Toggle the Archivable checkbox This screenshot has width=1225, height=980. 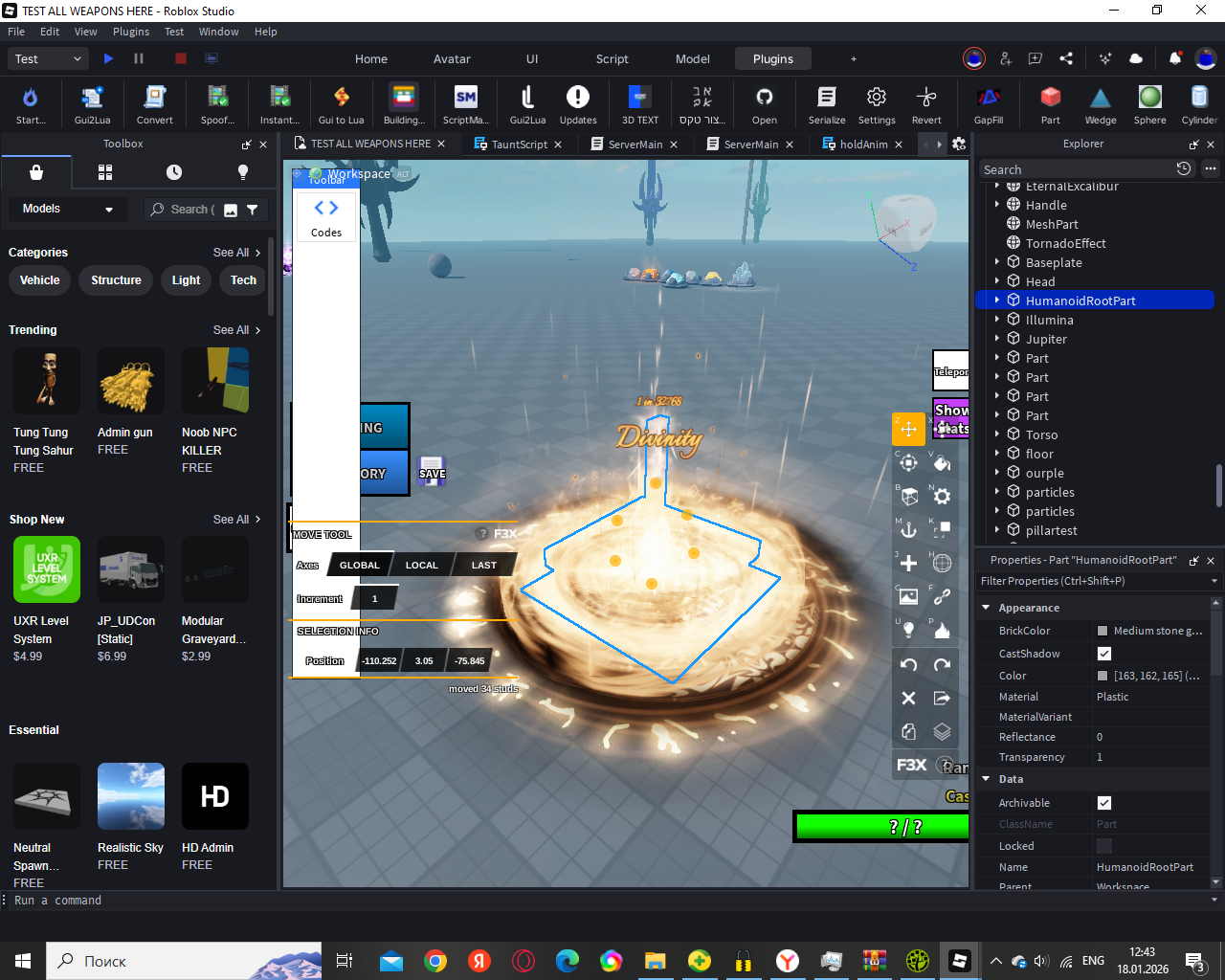click(x=1104, y=803)
